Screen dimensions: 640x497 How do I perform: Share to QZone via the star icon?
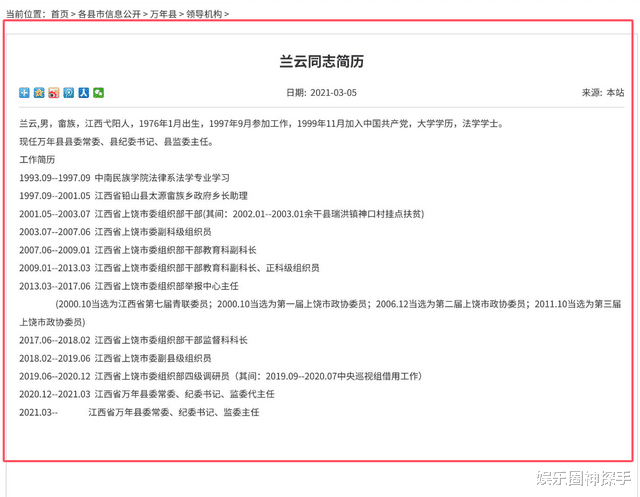click(x=39, y=93)
